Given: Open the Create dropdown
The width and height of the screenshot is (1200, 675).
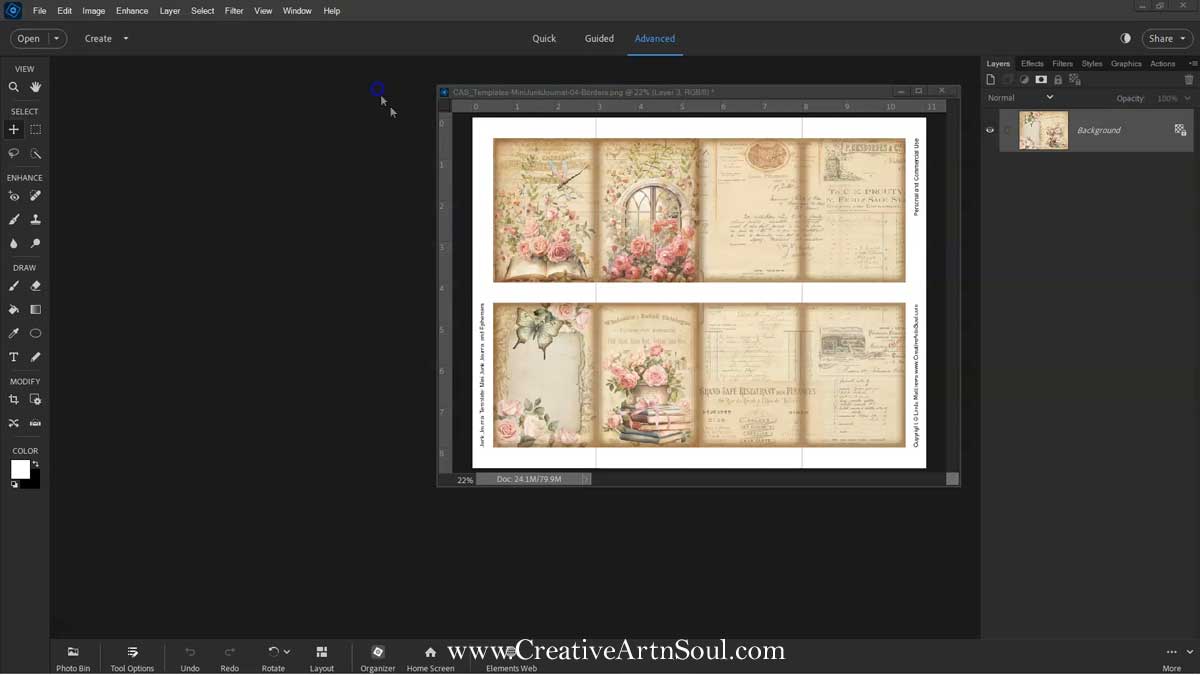Looking at the screenshot, I should coord(107,38).
